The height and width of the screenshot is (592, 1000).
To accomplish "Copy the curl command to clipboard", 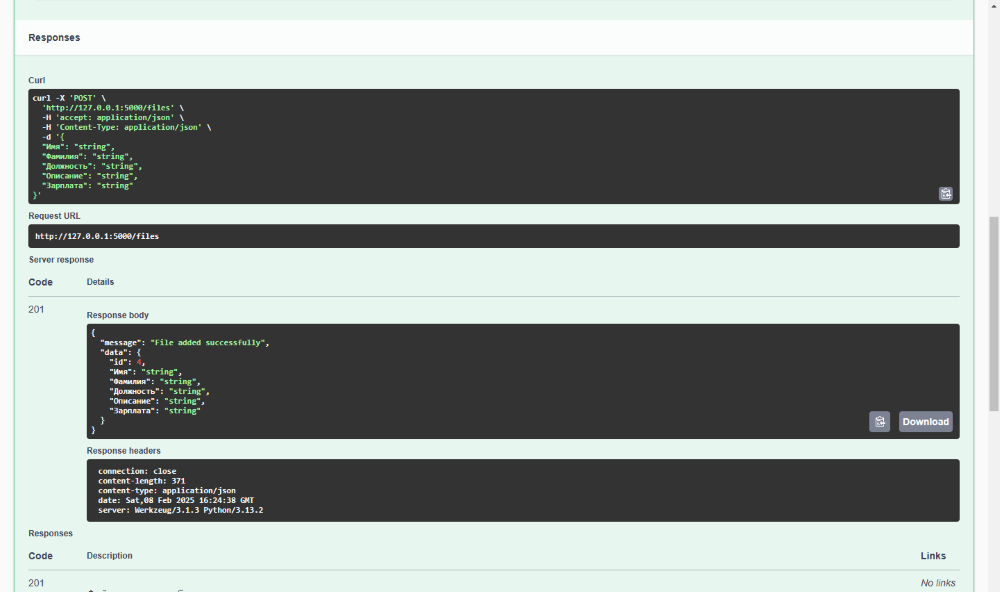I will (945, 194).
